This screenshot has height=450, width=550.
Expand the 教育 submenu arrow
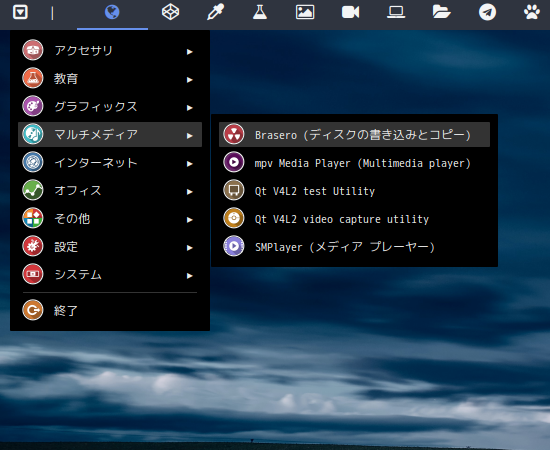point(190,80)
